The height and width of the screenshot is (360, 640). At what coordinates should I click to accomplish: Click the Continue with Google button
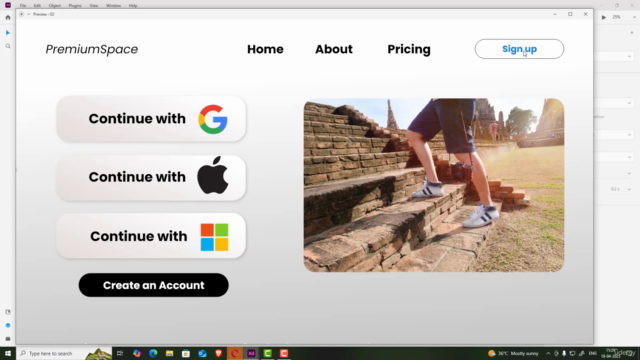151,119
